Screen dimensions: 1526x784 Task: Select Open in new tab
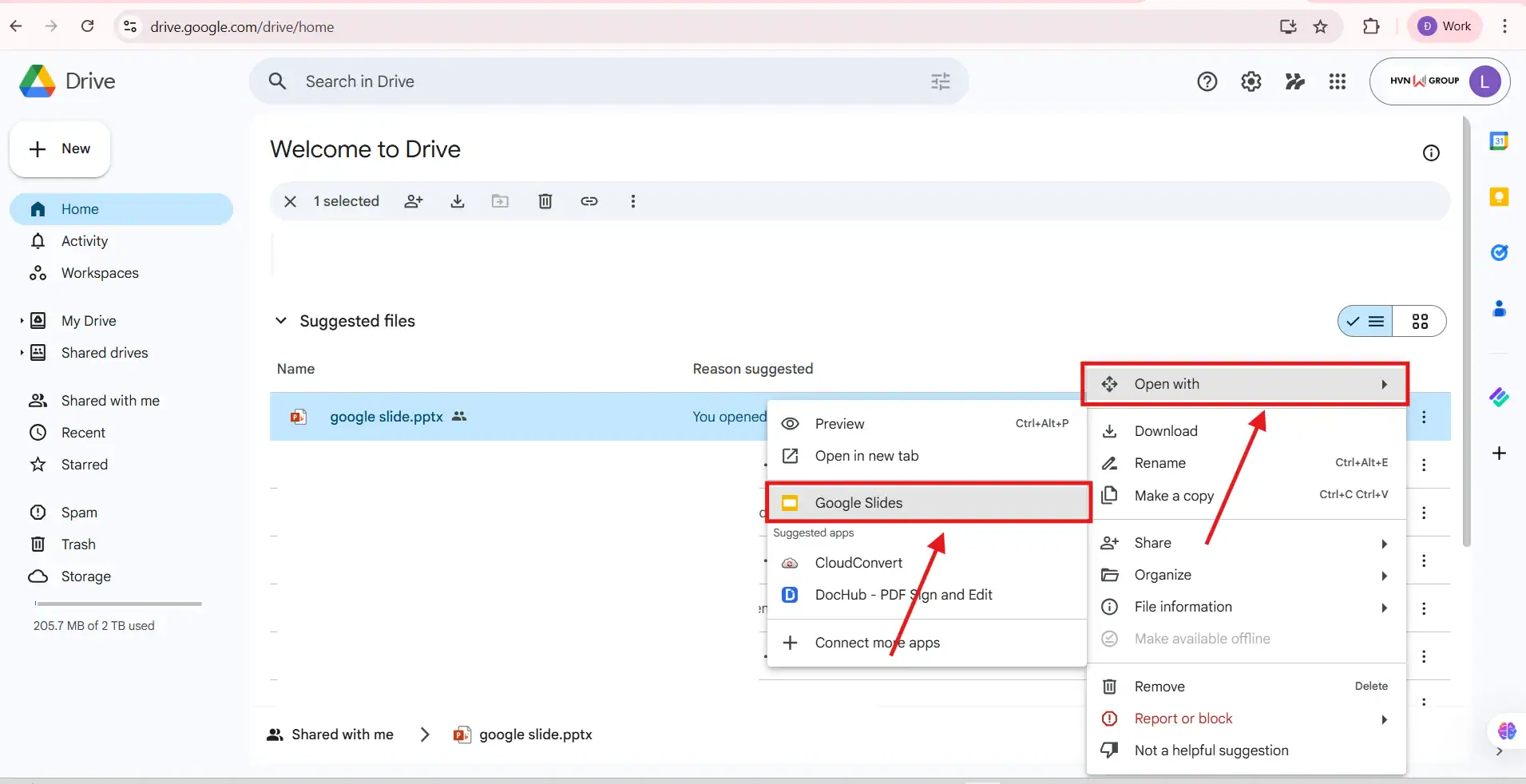pos(927,456)
